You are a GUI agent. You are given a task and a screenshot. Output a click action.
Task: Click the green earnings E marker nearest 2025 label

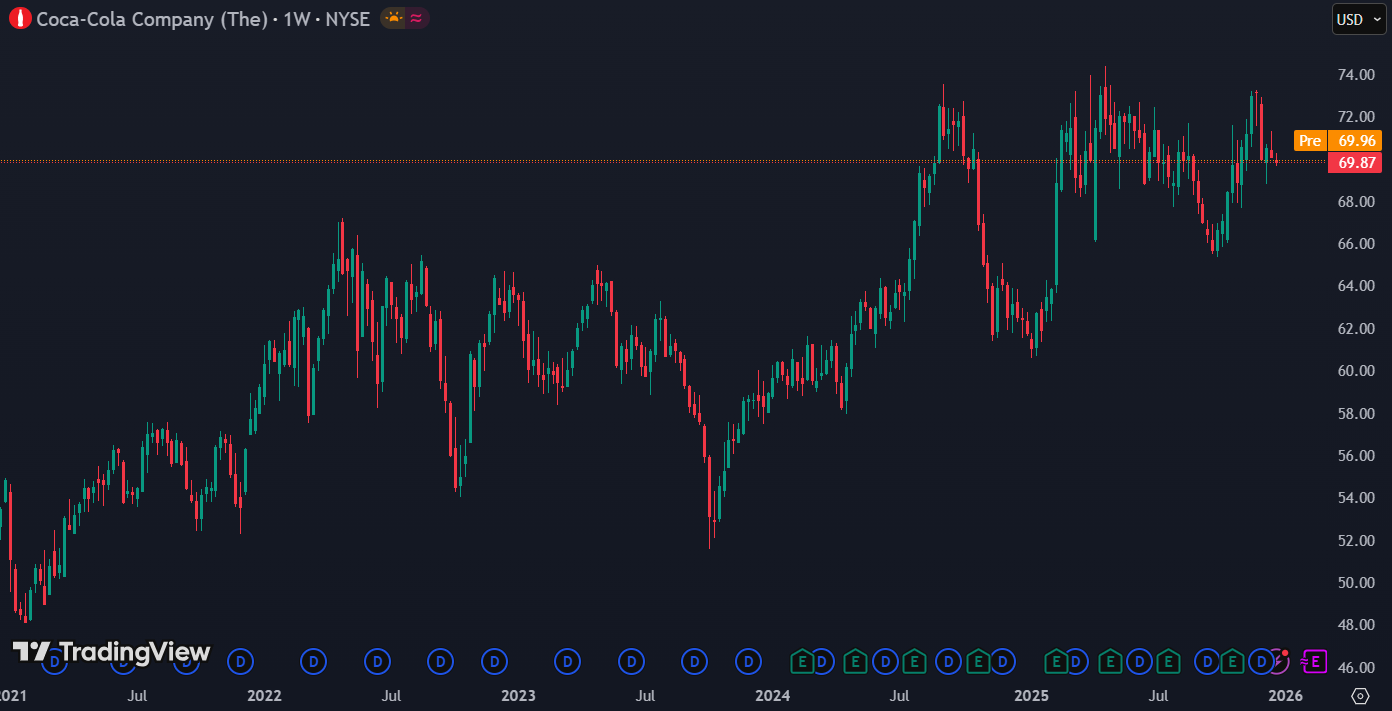[x=1056, y=661]
